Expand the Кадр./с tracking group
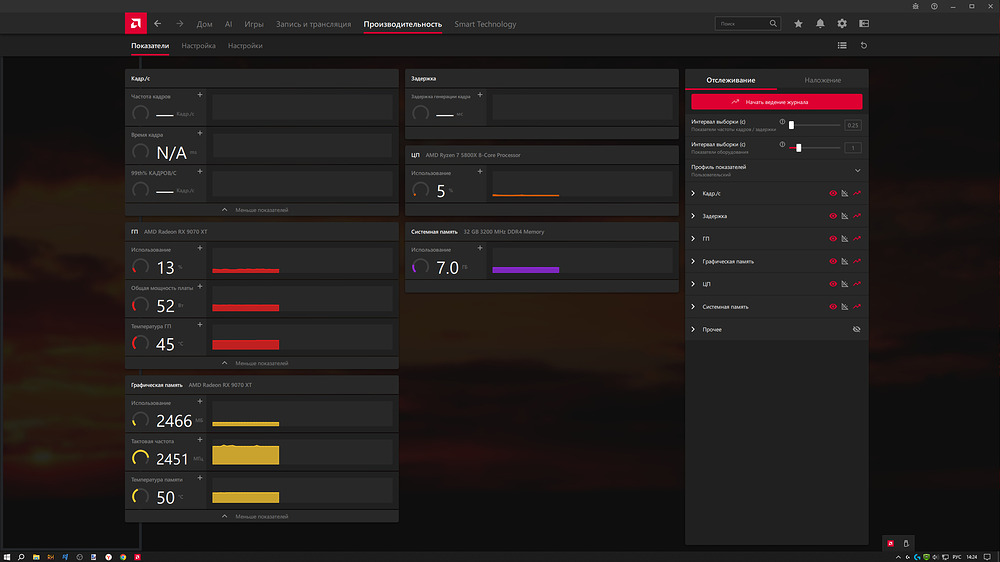This screenshot has width=1000, height=562. click(x=693, y=193)
